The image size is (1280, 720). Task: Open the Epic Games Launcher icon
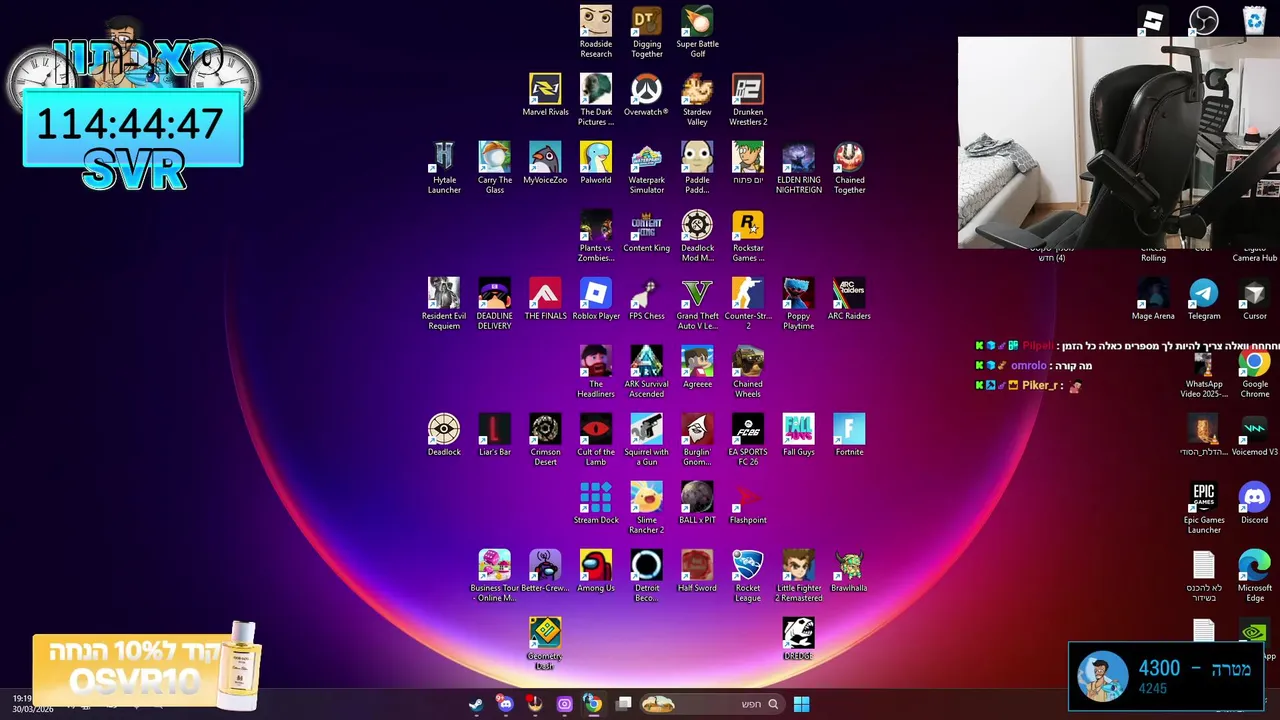[x=1204, y=497]
